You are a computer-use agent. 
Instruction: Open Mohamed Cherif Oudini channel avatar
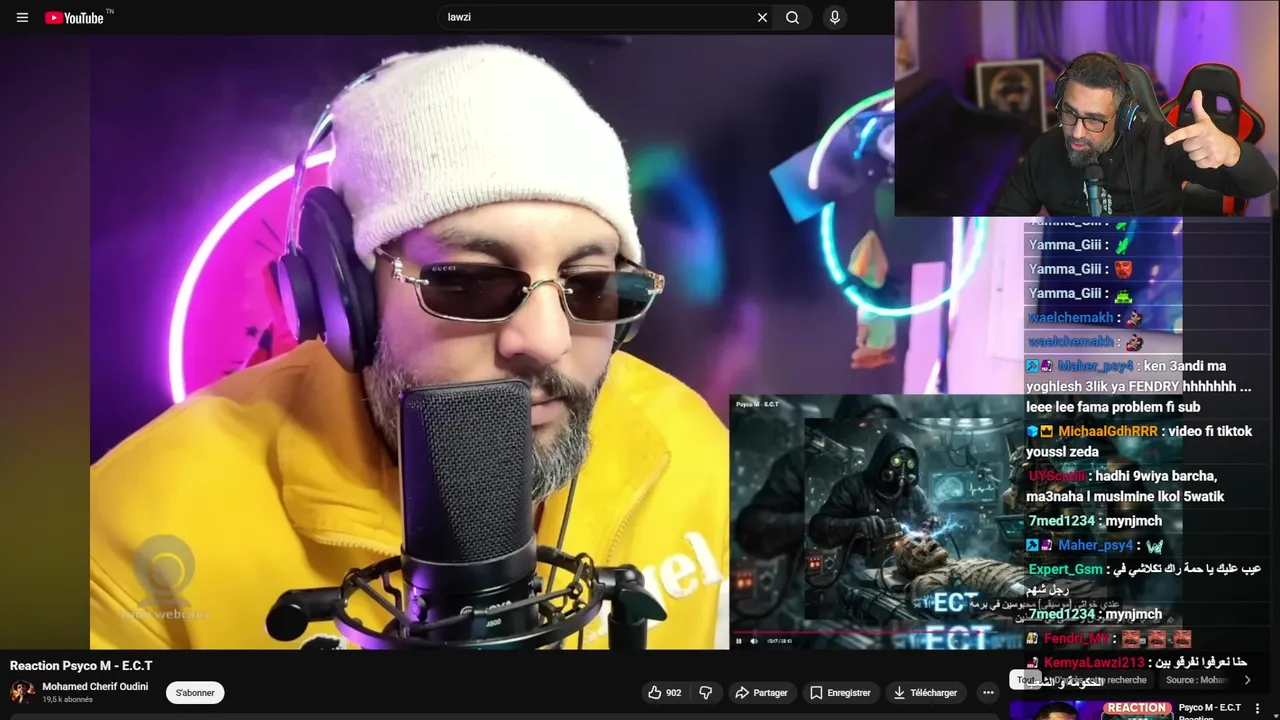22,692
